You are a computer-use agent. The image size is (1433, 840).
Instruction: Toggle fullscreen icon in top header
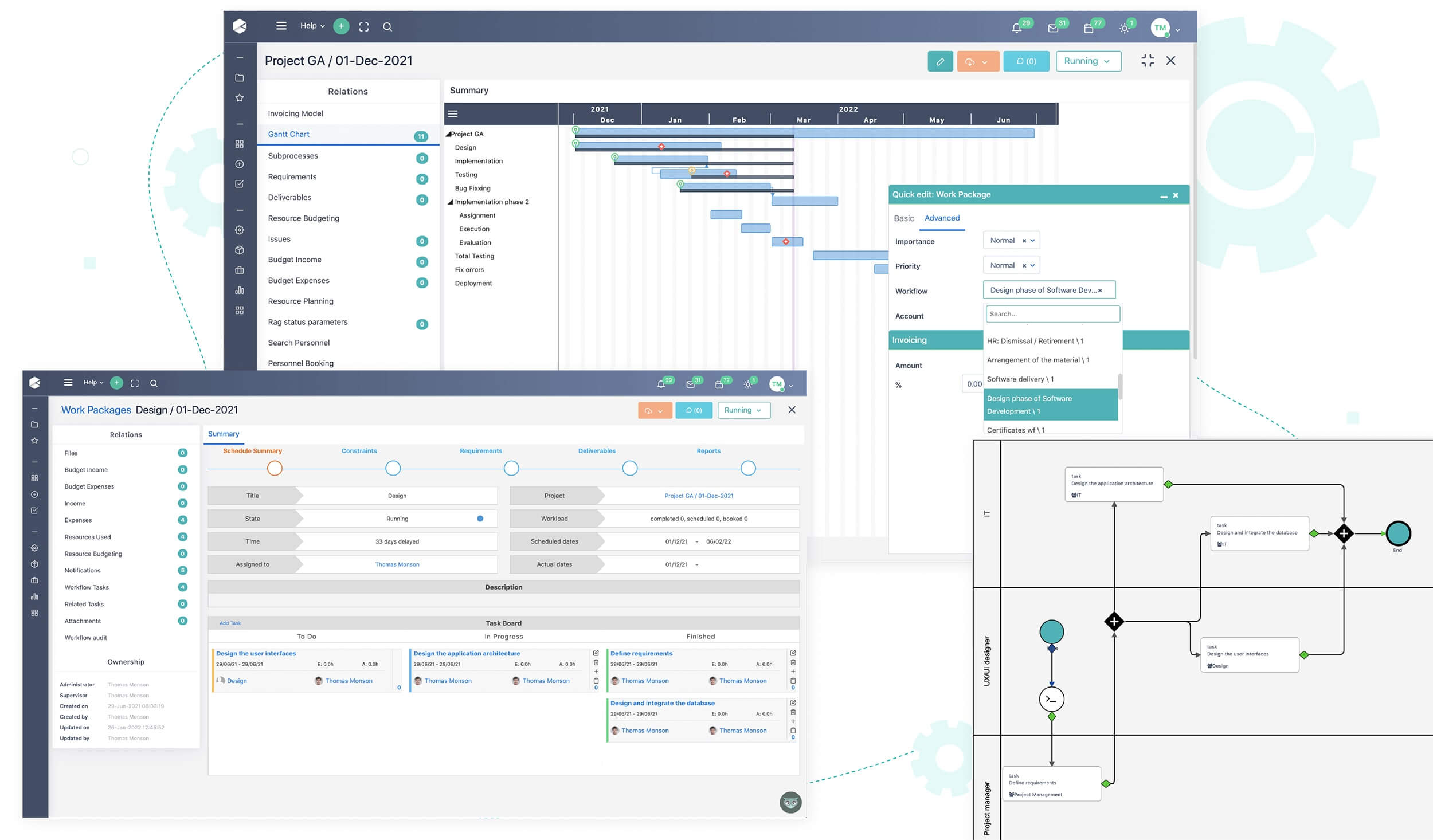click(x=364, y=27)
